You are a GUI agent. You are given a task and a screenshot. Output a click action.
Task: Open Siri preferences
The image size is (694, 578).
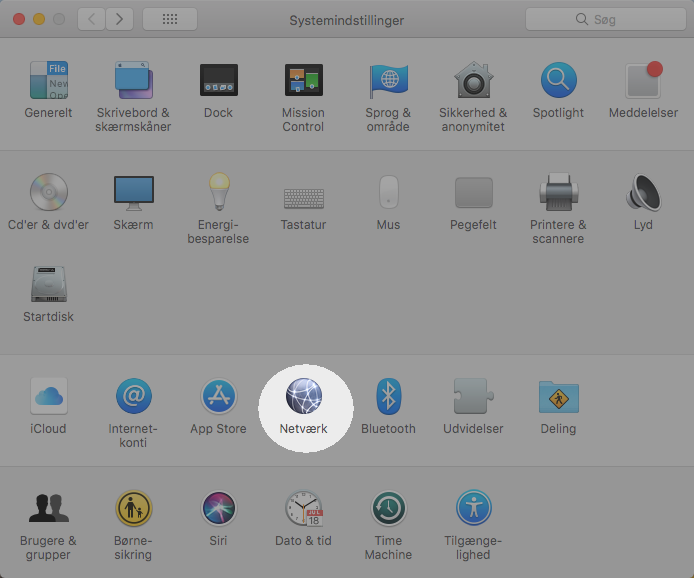[219, 508]
